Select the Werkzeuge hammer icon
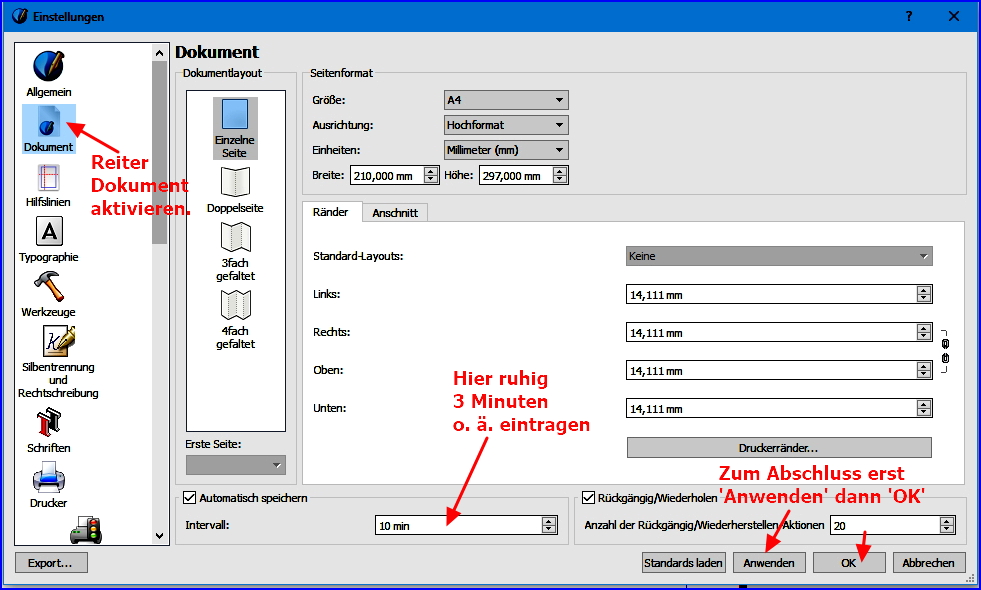981x590 pixels. coord(48,288)
